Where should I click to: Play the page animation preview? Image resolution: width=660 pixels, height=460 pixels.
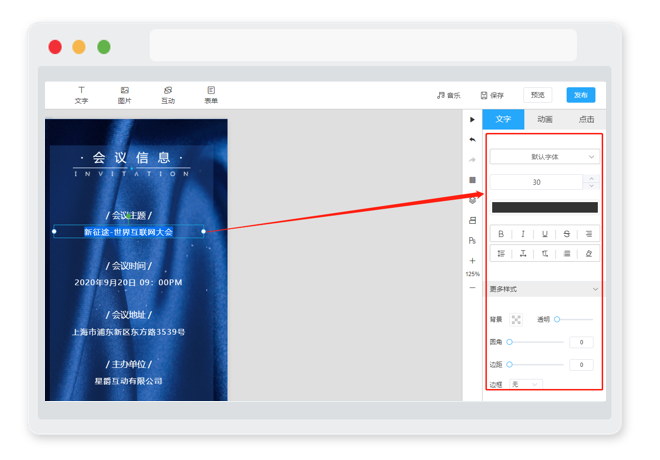472,120
